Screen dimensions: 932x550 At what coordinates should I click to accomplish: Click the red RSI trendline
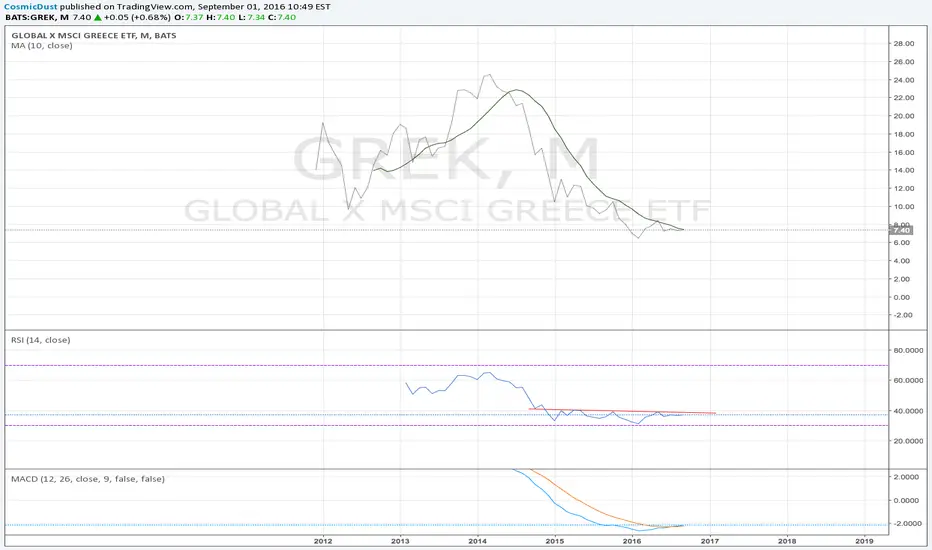click(x=622, y=411)
